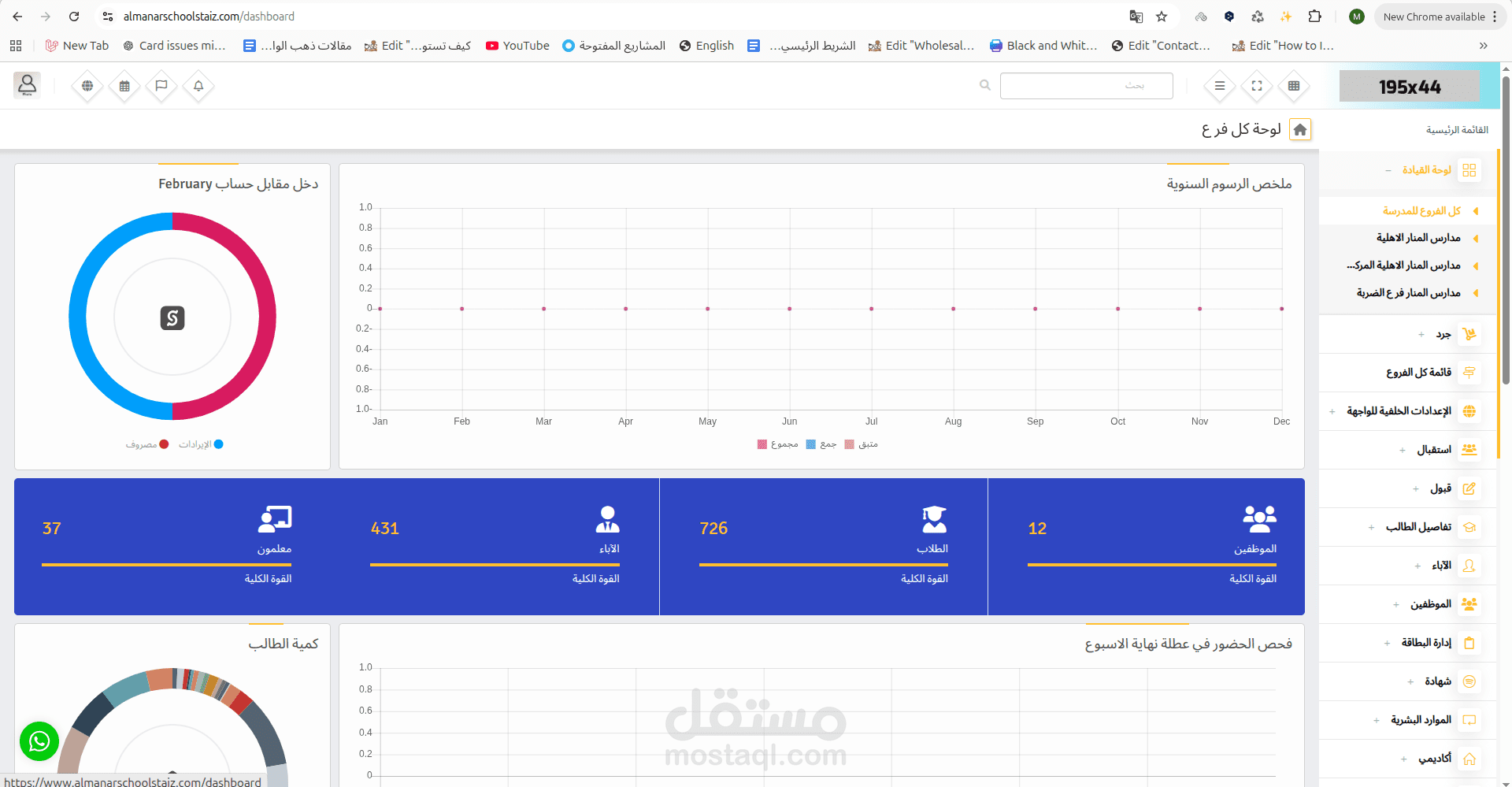The image size is (1512, 787).
Task: Focus the بحث search input field
Action: point(1087,85)
